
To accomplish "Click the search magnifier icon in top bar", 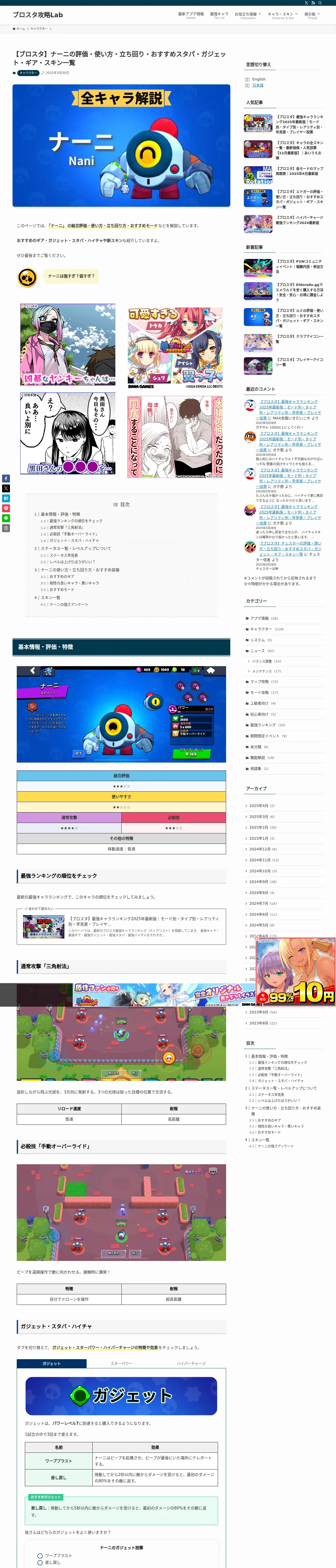I will pyautogui.click(x=320, y=3).
